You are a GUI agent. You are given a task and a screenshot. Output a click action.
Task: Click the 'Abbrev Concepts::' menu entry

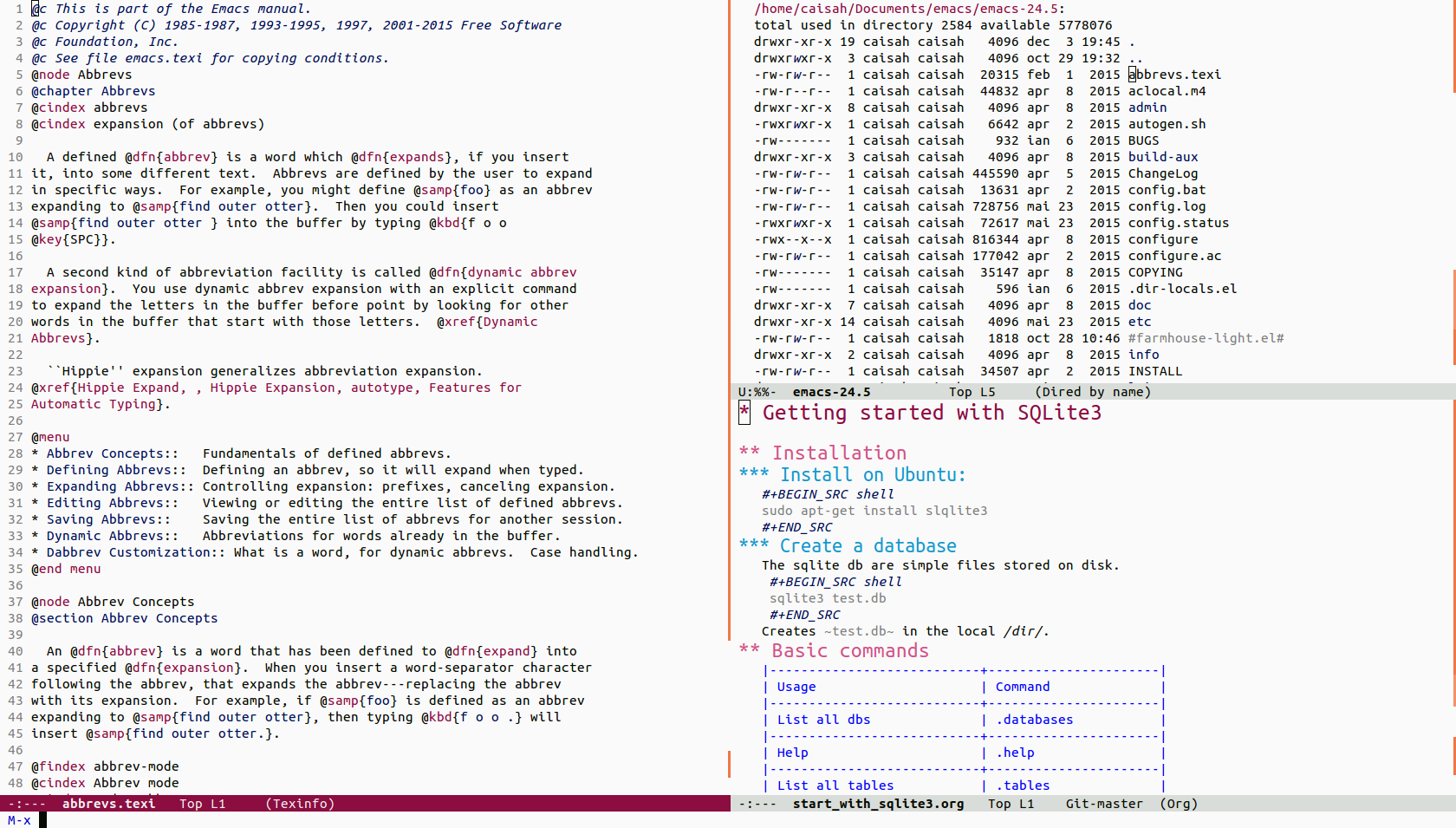tap(113, 453)
